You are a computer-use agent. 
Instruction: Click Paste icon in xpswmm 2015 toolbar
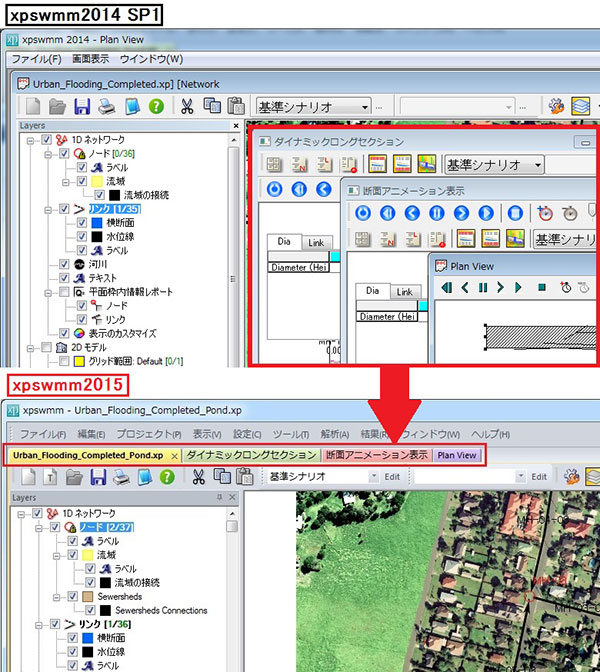click(x=245, y=477)
